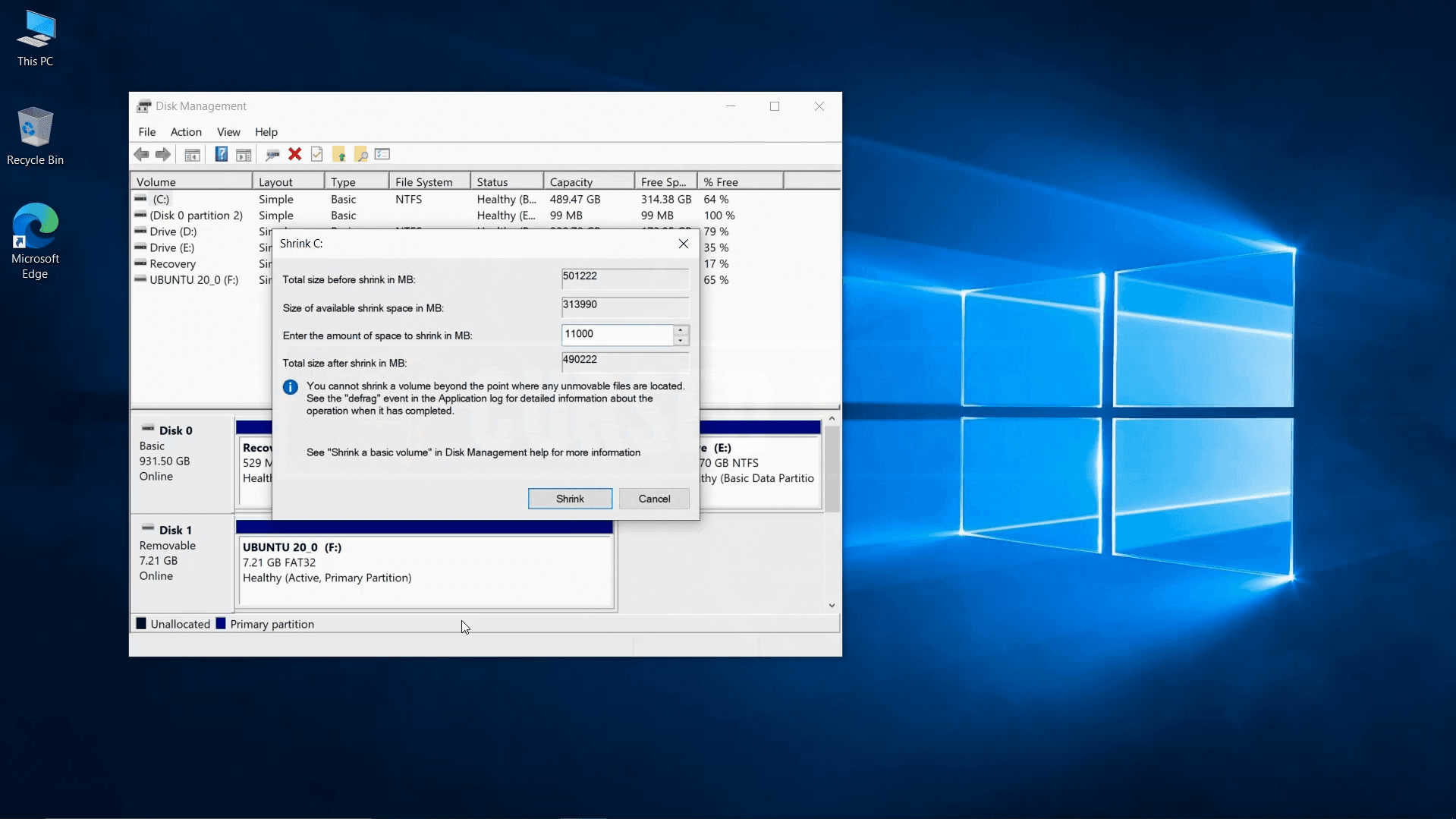Click available shrink space field 313990
1456x819 pixels.
(625, 306)
